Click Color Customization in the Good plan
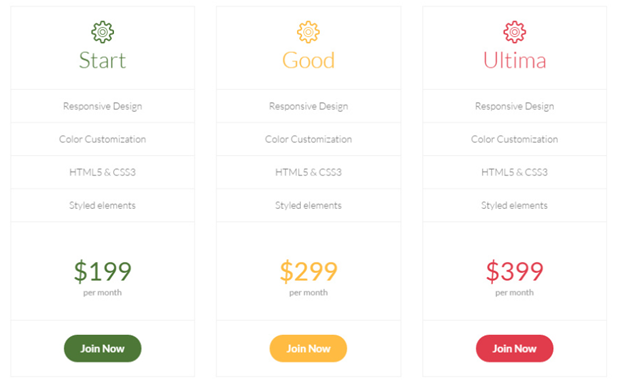This screenshot has height=386, width=624. click(x=308, y=139)
